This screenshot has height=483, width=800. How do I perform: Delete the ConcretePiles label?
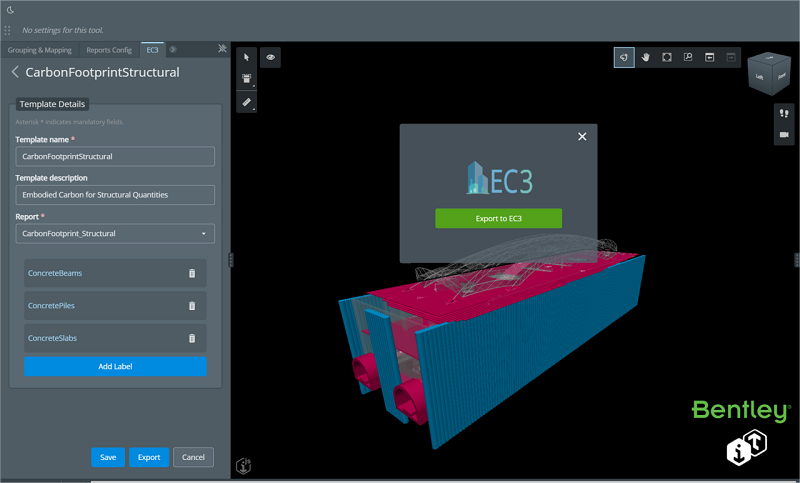point(192,306)
